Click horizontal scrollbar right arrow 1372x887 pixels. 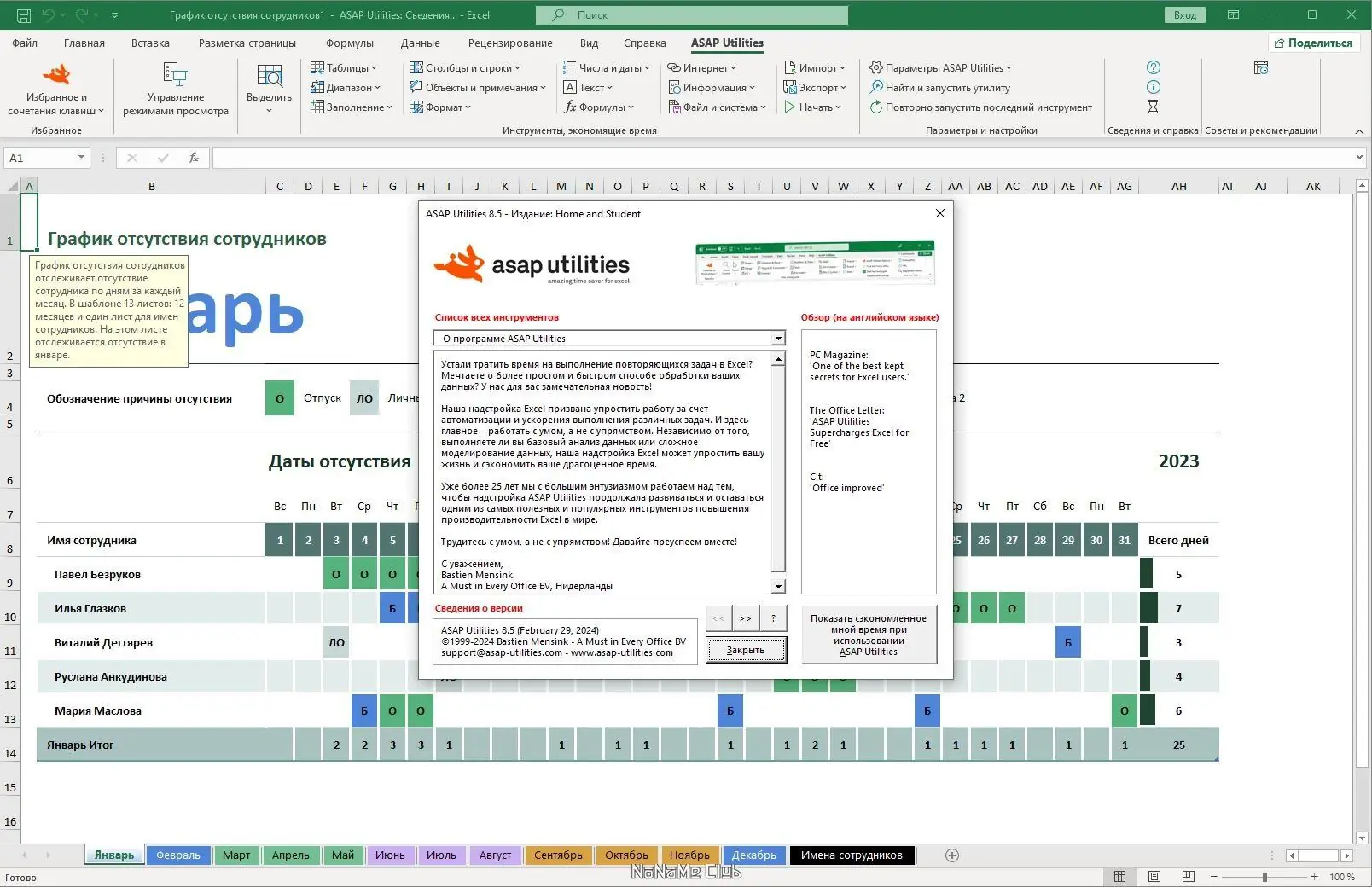click(1347, 855)
